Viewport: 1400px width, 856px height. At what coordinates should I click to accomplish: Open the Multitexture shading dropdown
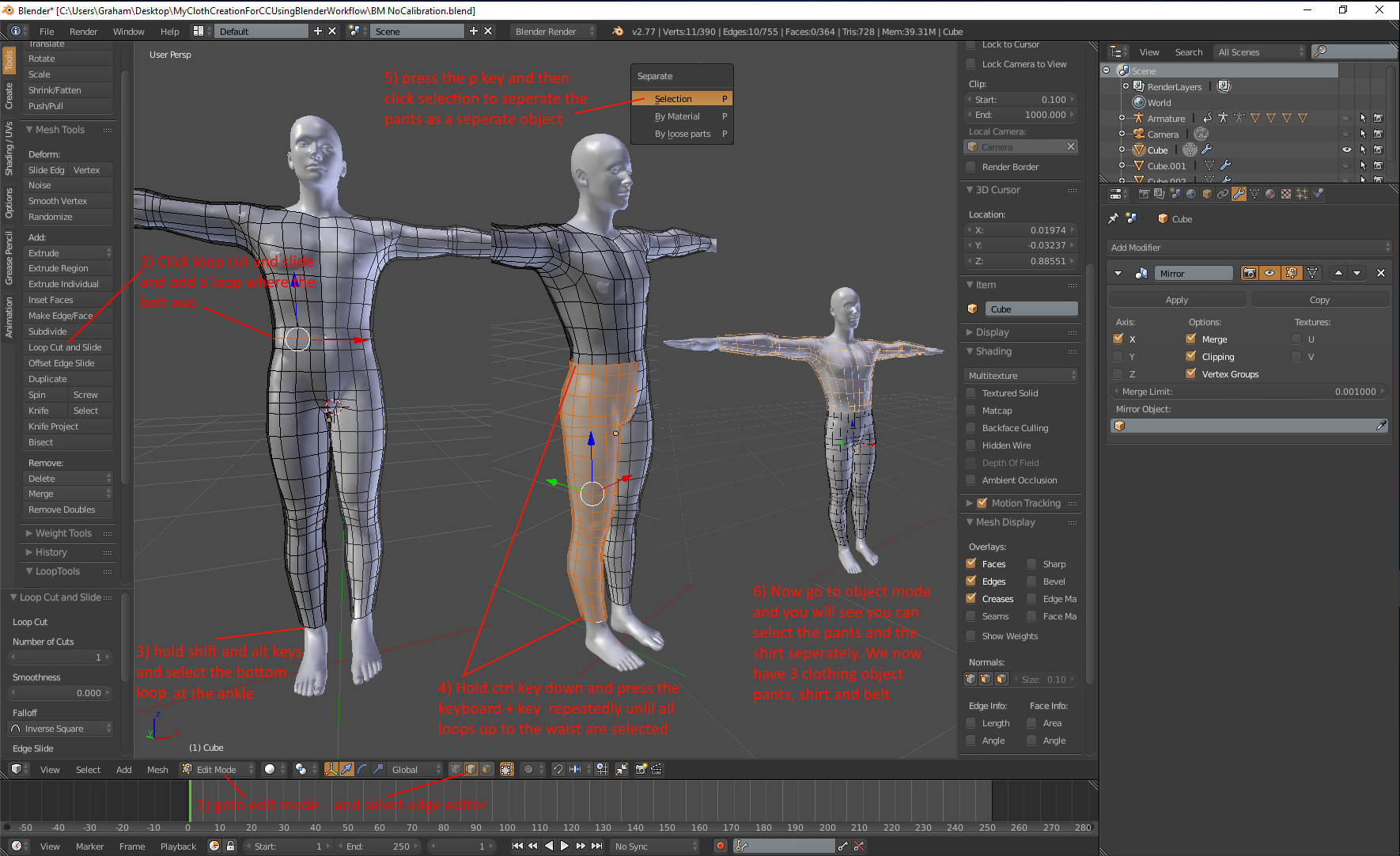(x=1022, y=375)
